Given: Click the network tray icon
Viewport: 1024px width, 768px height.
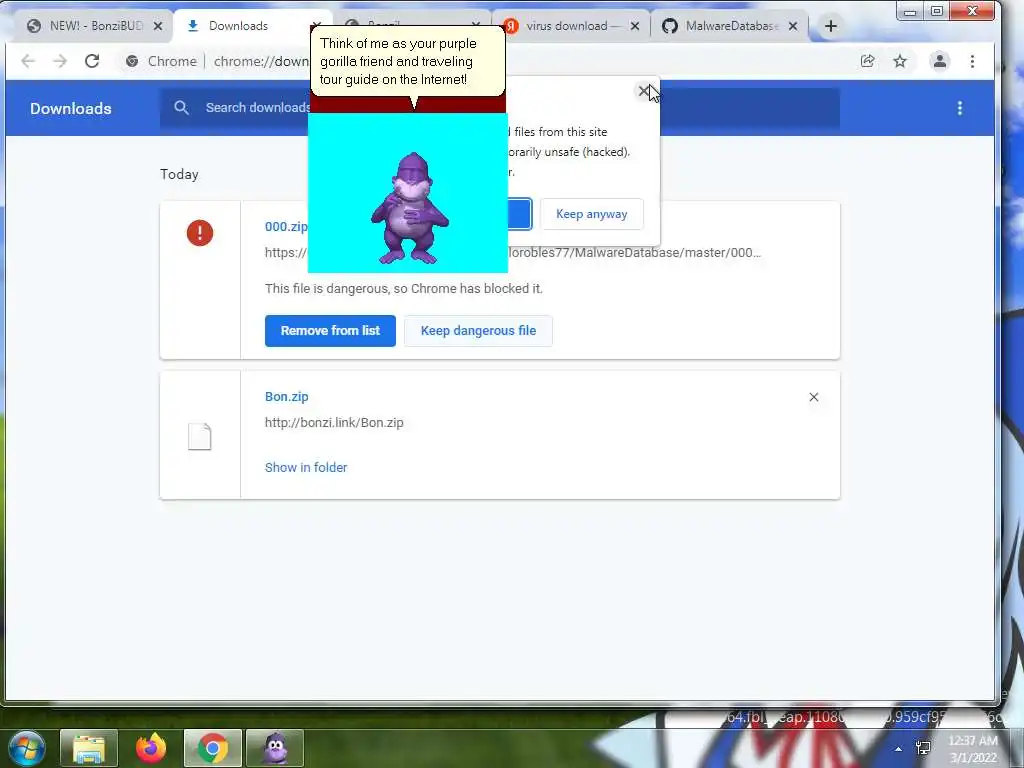Looking at the screenshot, I should tap(923, 748).
